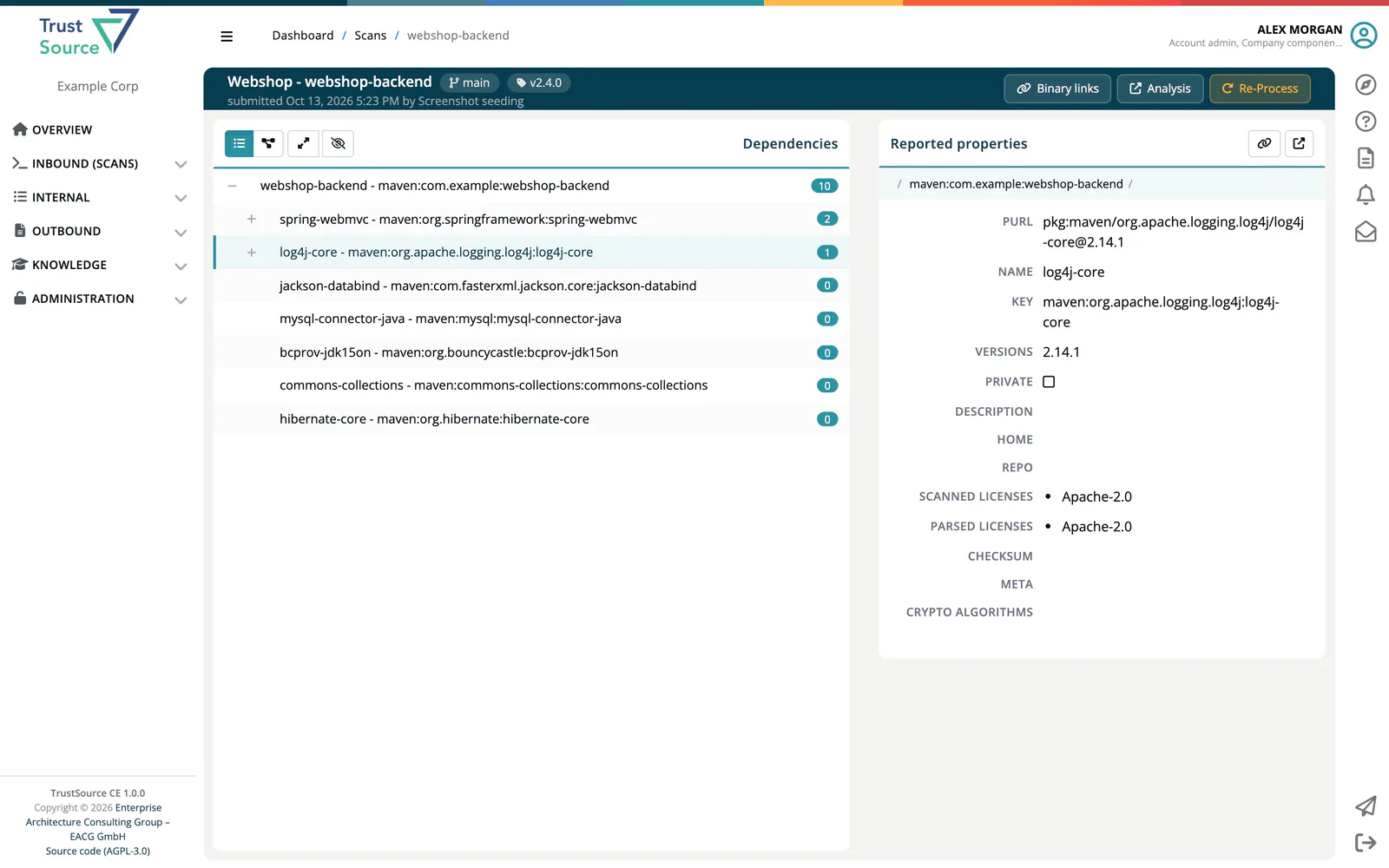Expand the spring-webmvc node
This screenshot has width=1389, height=868.
pyautogui.click(x=251, y=219)
